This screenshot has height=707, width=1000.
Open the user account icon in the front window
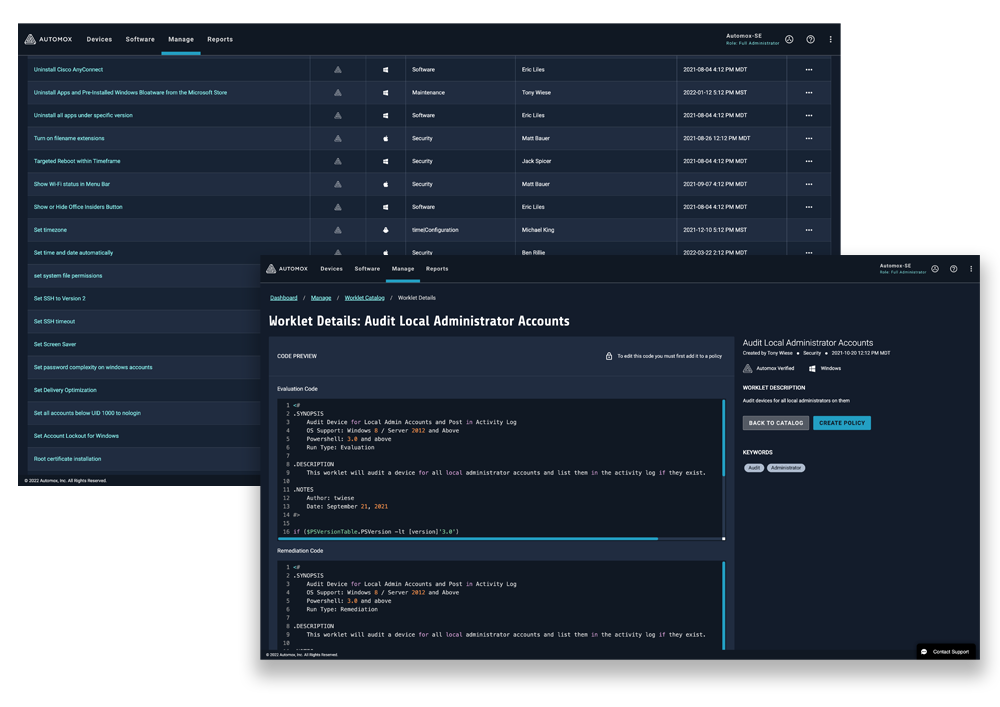point(935,269)
